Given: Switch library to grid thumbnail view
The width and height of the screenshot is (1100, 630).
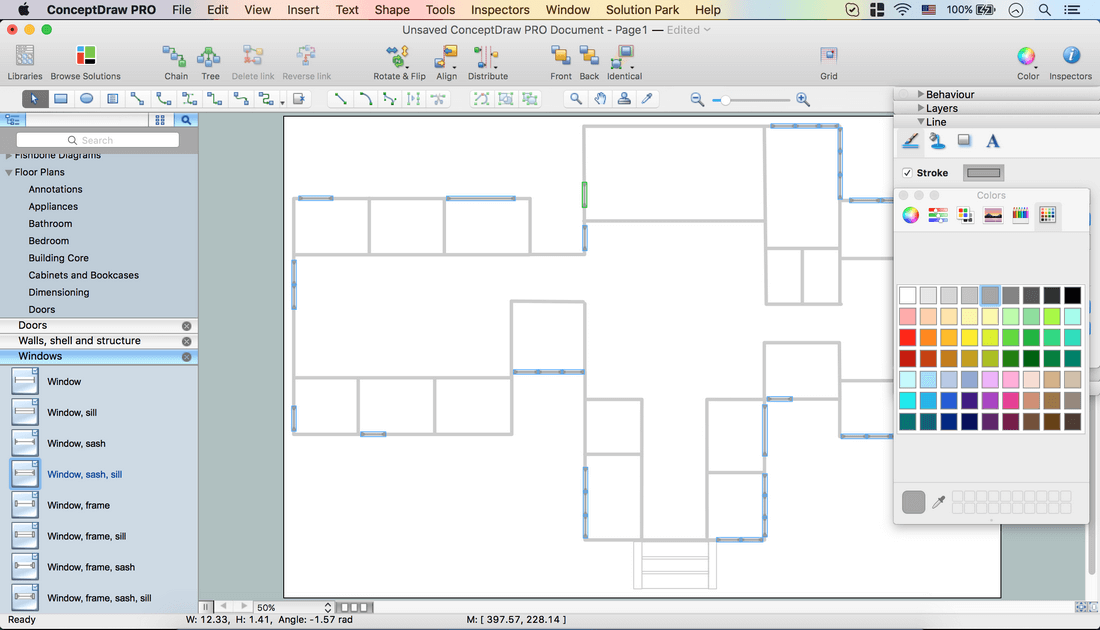Looking at the screenshot, I should (x=160, y=120).
